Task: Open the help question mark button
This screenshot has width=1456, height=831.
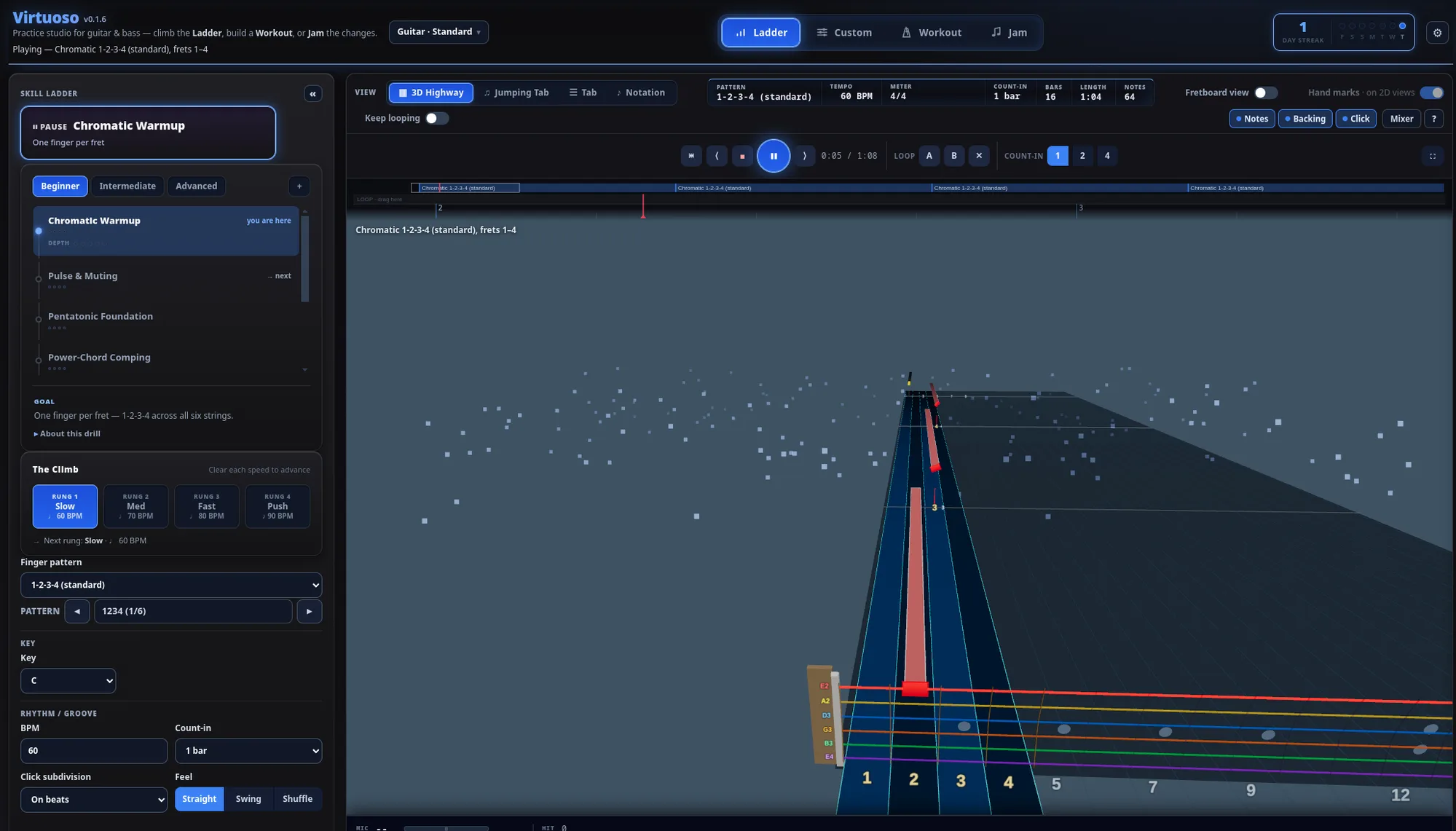Action: click(1434, 119)
